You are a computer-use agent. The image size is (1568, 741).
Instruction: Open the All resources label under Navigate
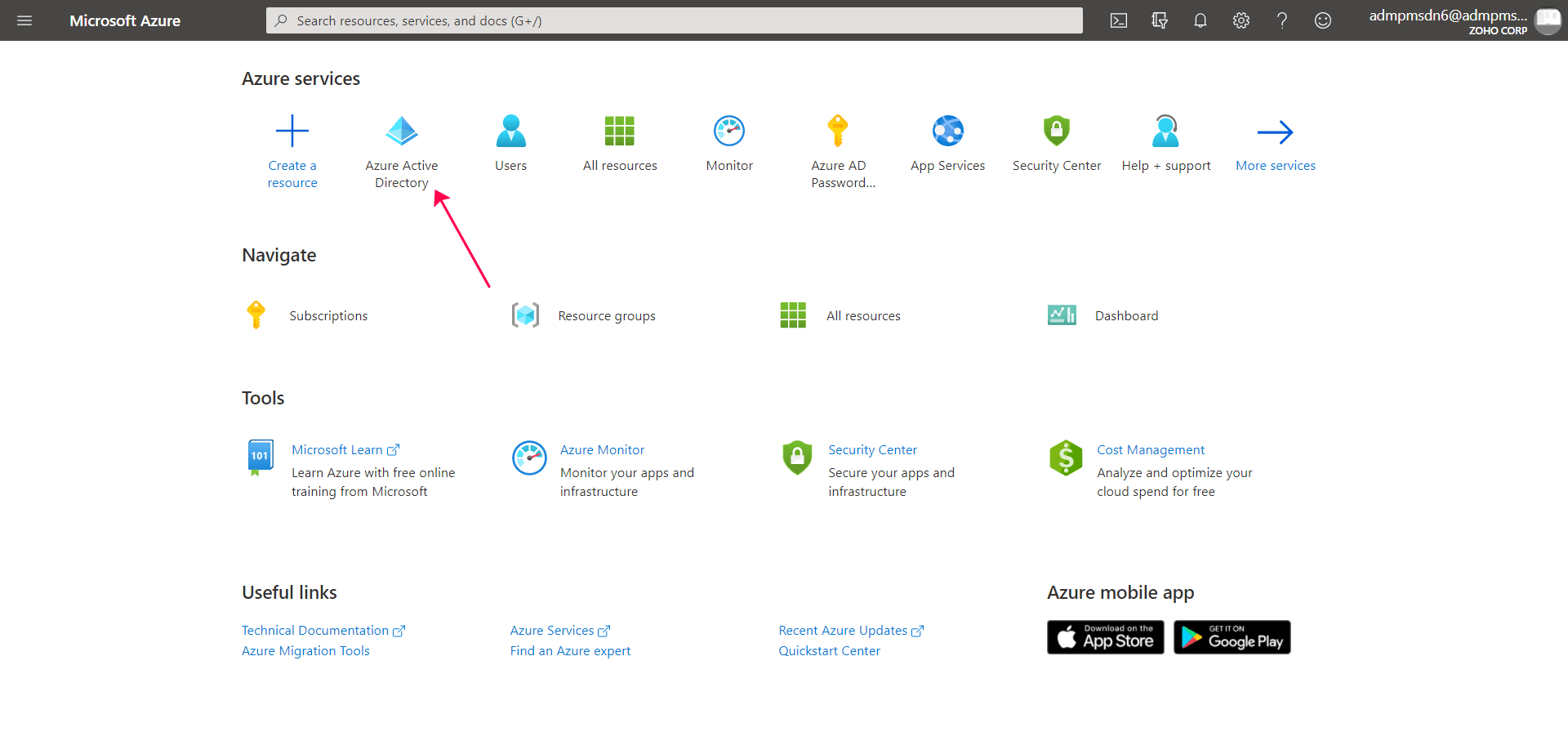[x=863, y=316]
